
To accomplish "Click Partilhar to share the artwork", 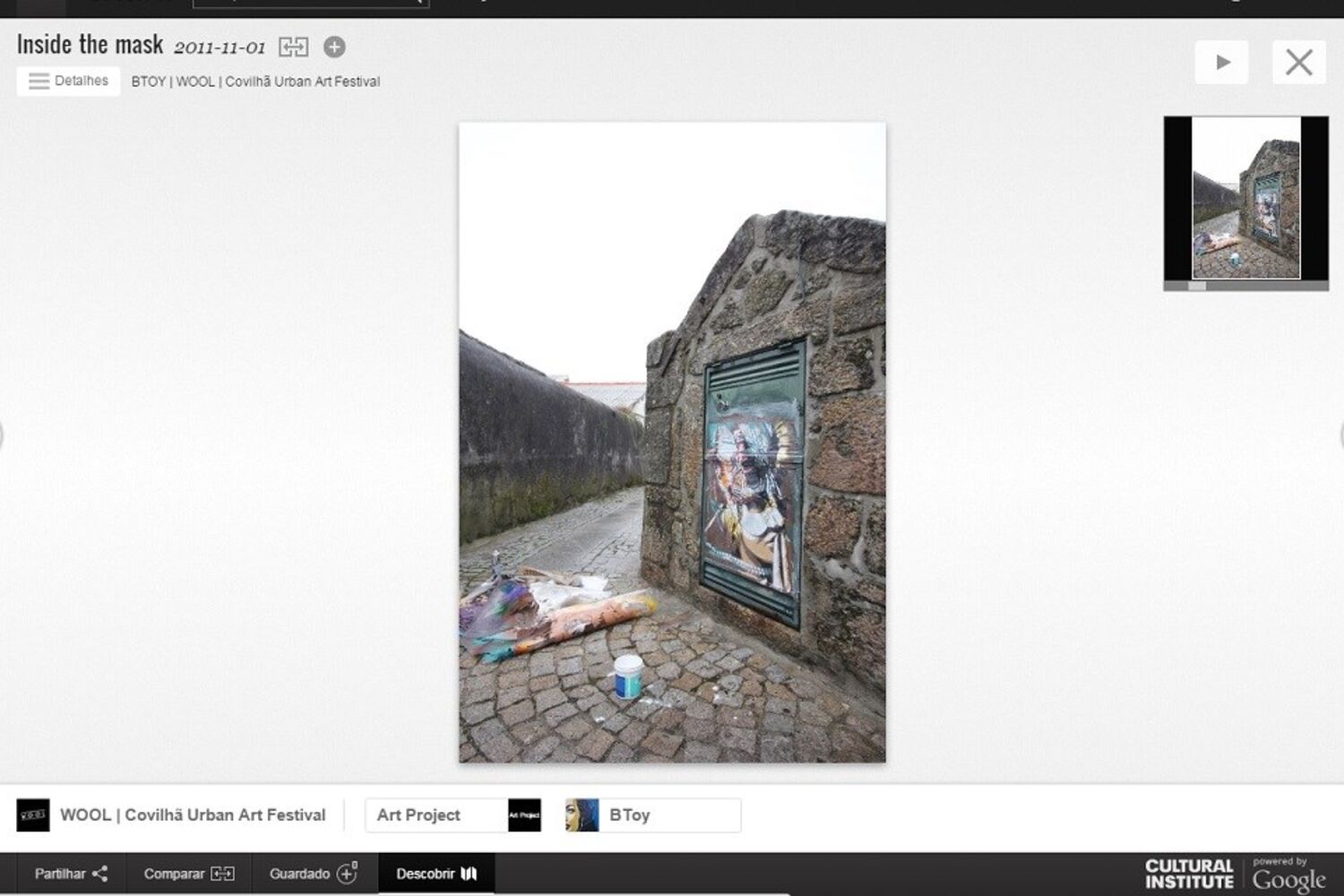I will (71, 874).
